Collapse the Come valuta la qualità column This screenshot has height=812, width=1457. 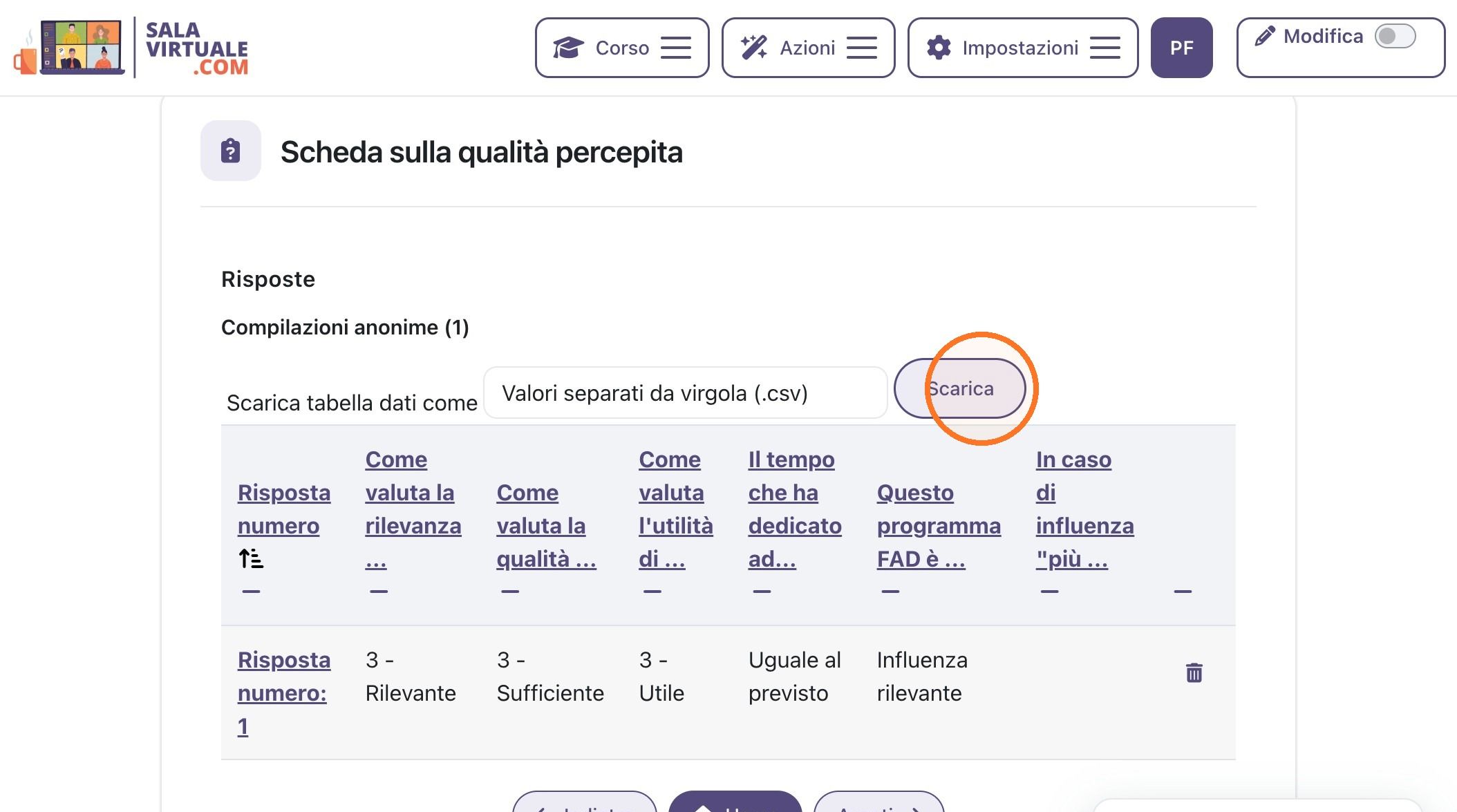point(510,592)
